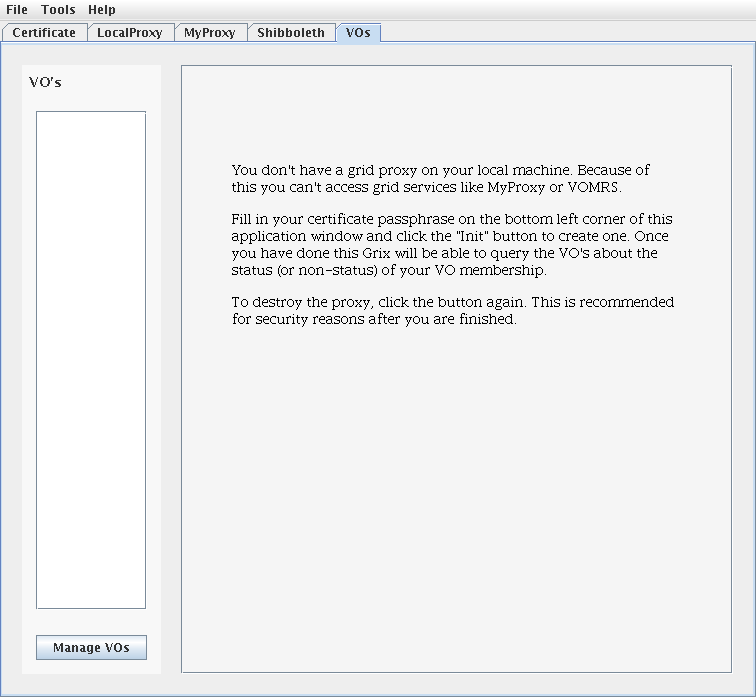Click empty panel area below the instructions
The width and height of the screenshot is (756, 697).
pos(455,500)
